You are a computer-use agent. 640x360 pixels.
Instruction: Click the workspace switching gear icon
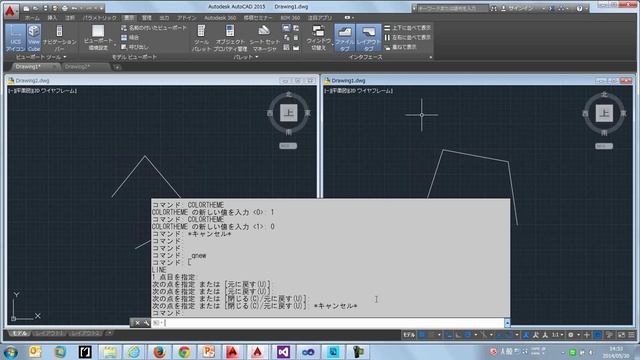(571, 335)
